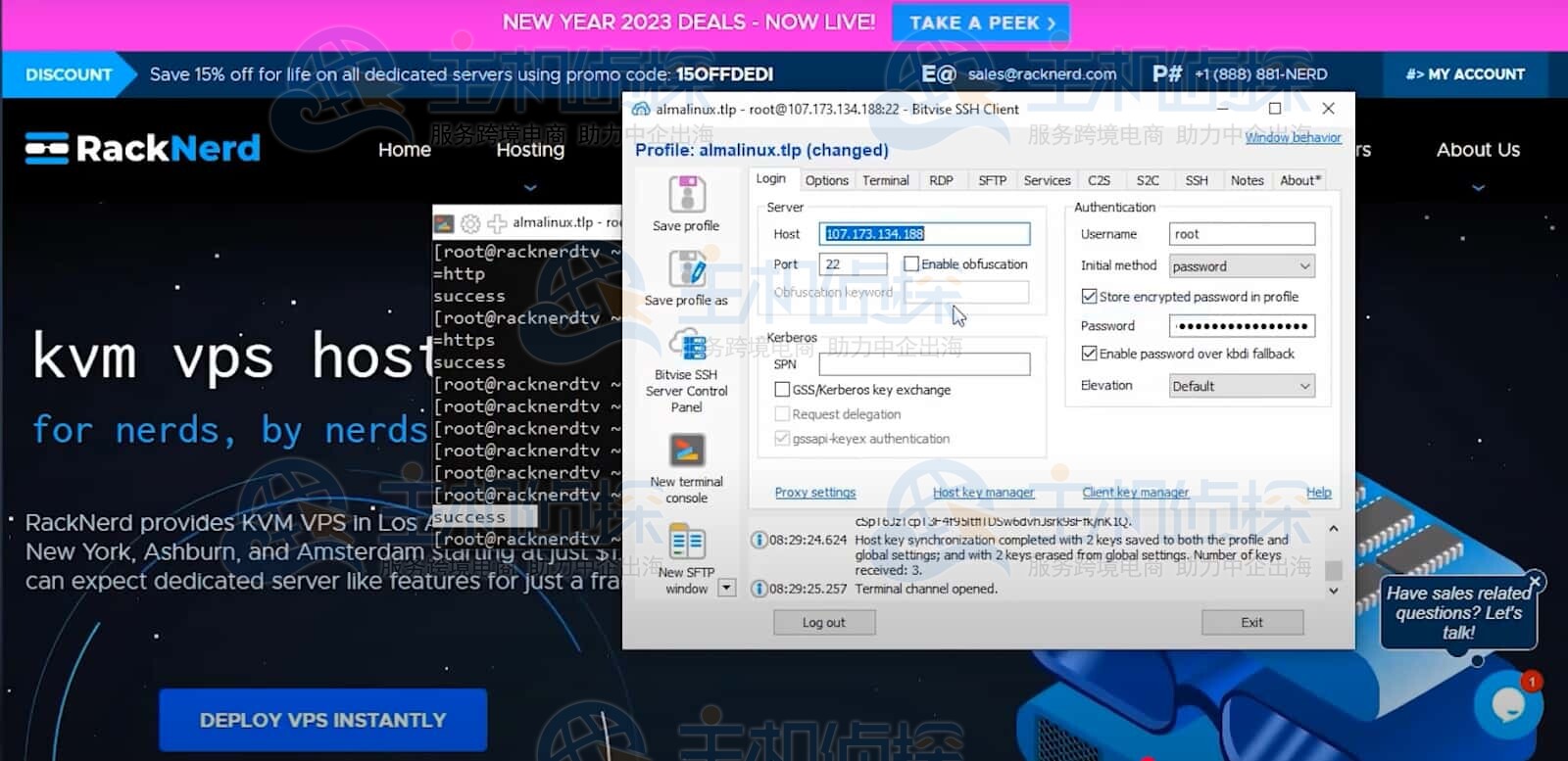1568x761 pixels.
Task: Maximize the Bitvise SSH Client window
Action: pos(1275,108)
